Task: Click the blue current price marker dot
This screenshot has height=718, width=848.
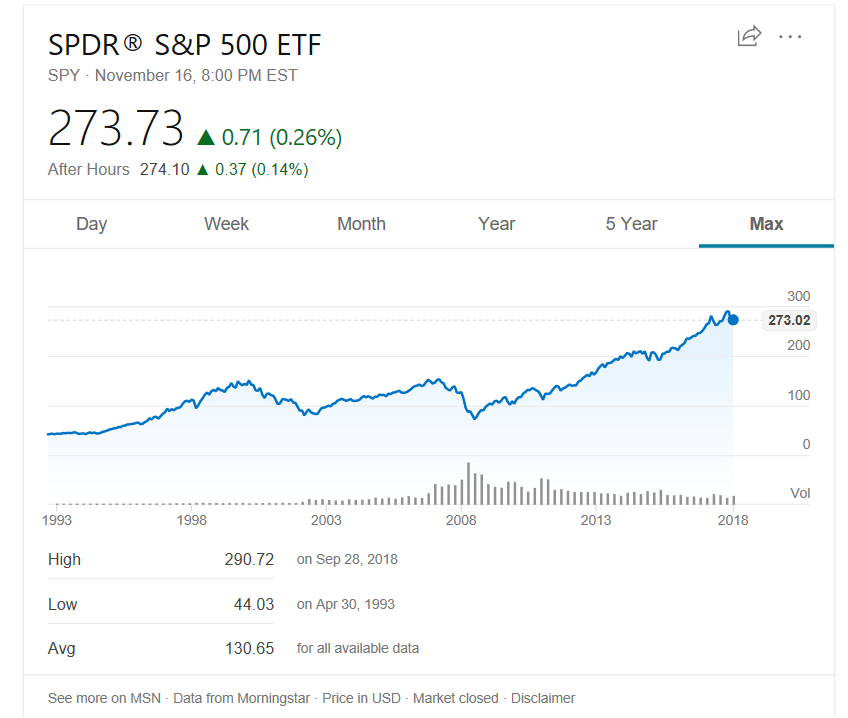Action: (733, 320)
